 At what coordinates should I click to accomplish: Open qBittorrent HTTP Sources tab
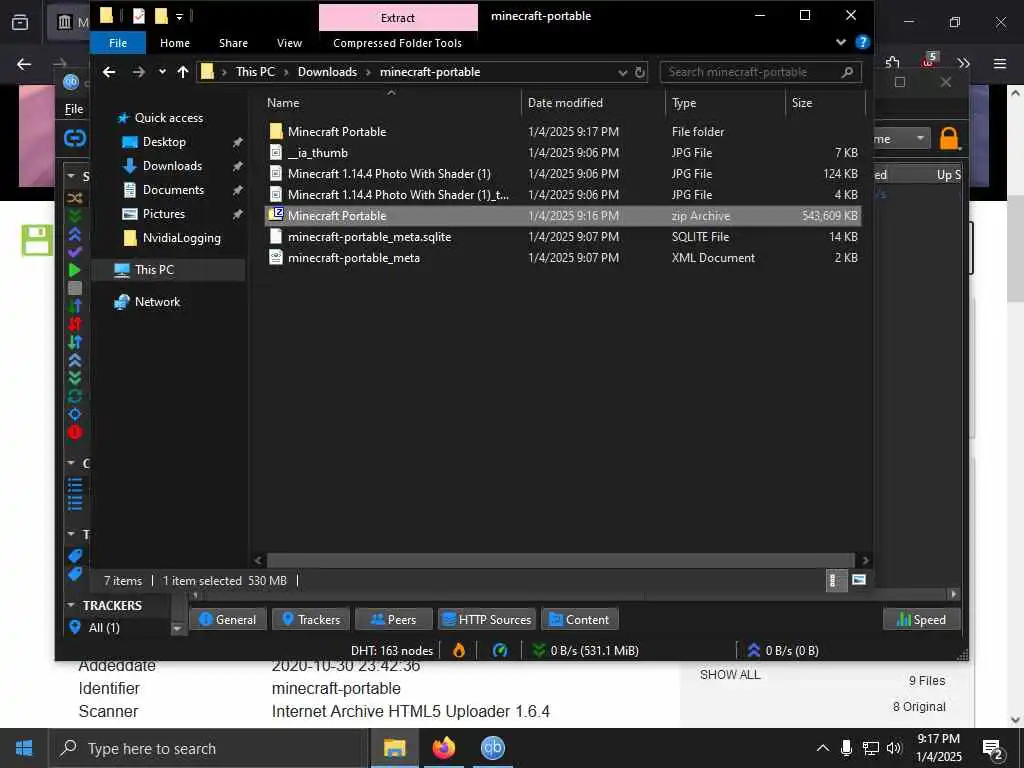click(487, 620)
